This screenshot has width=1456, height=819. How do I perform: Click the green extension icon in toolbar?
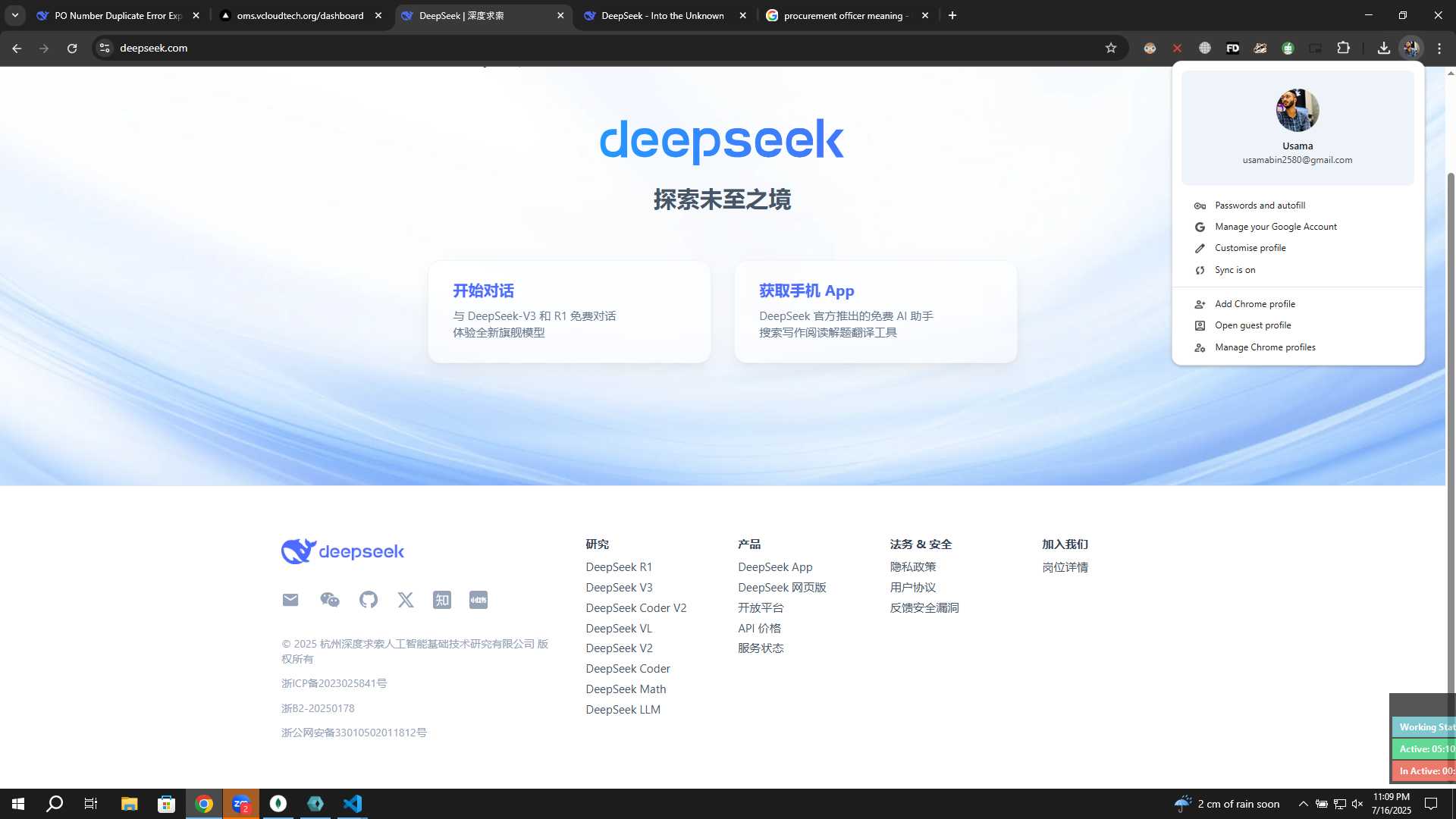(1288, 48)
